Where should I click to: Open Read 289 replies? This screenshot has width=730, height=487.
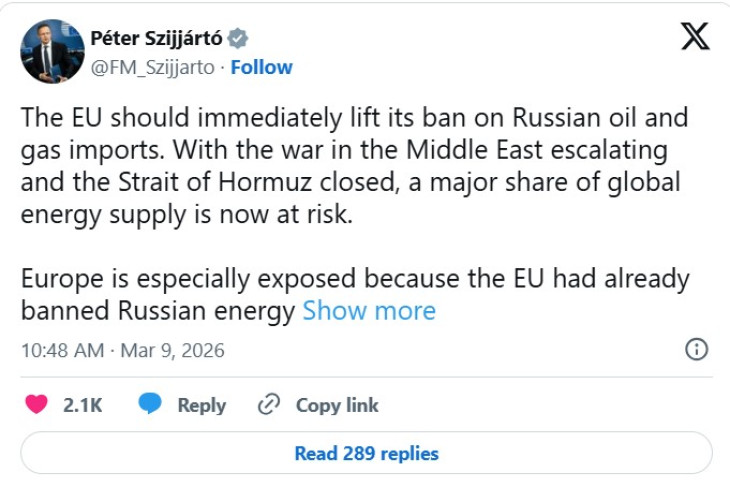pos(366,453)
